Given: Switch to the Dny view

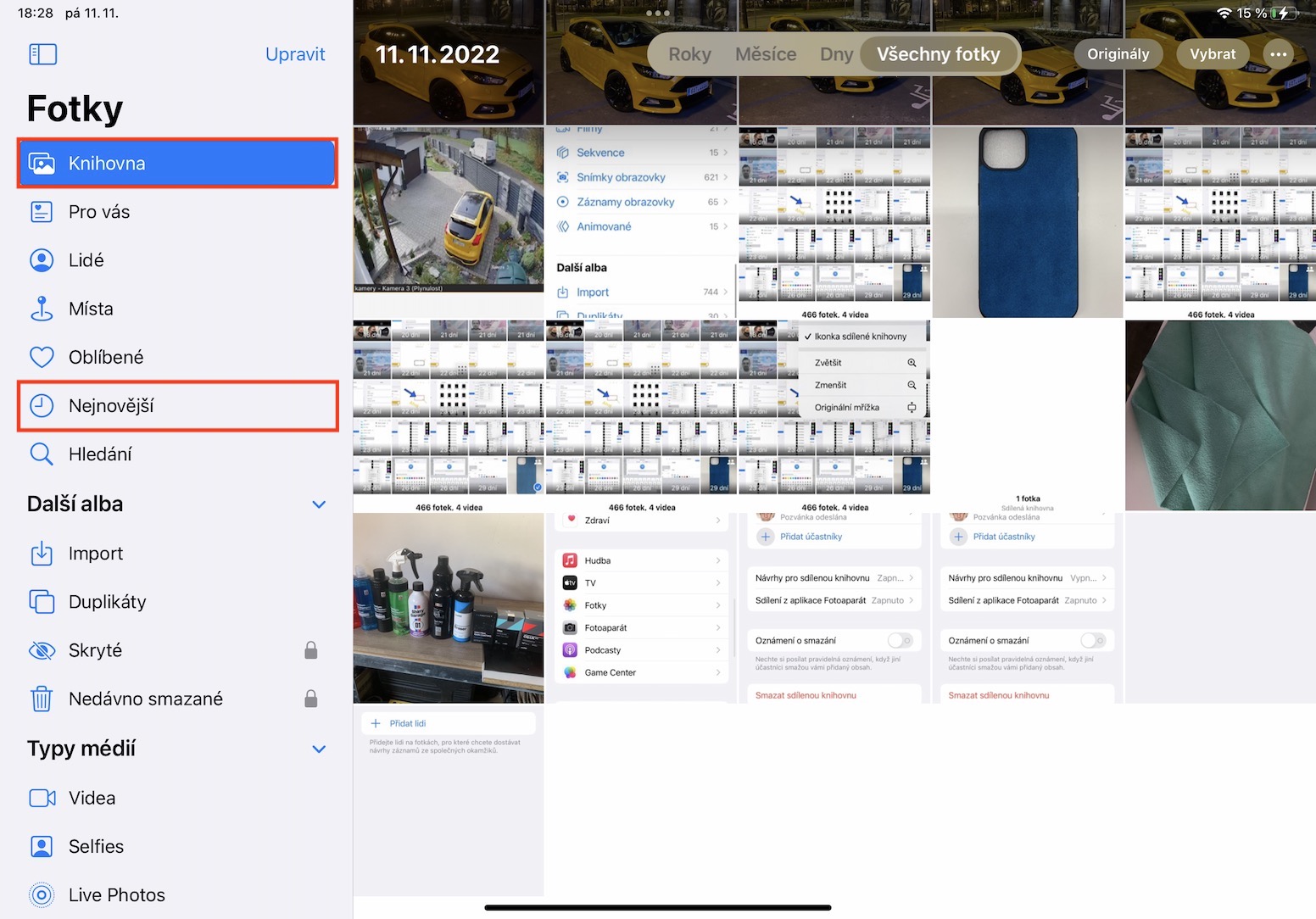Looking at the screenshot, I should click(x=836, y=54).
